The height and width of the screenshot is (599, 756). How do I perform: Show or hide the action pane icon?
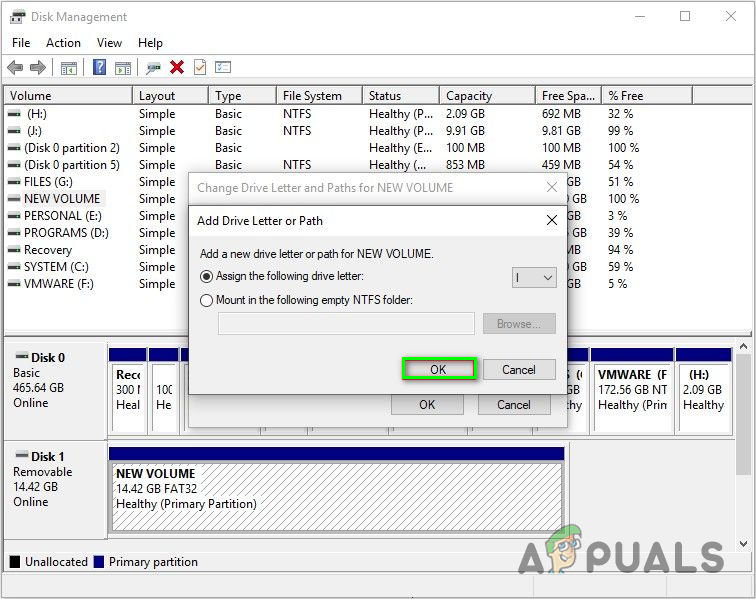point(123,68)
